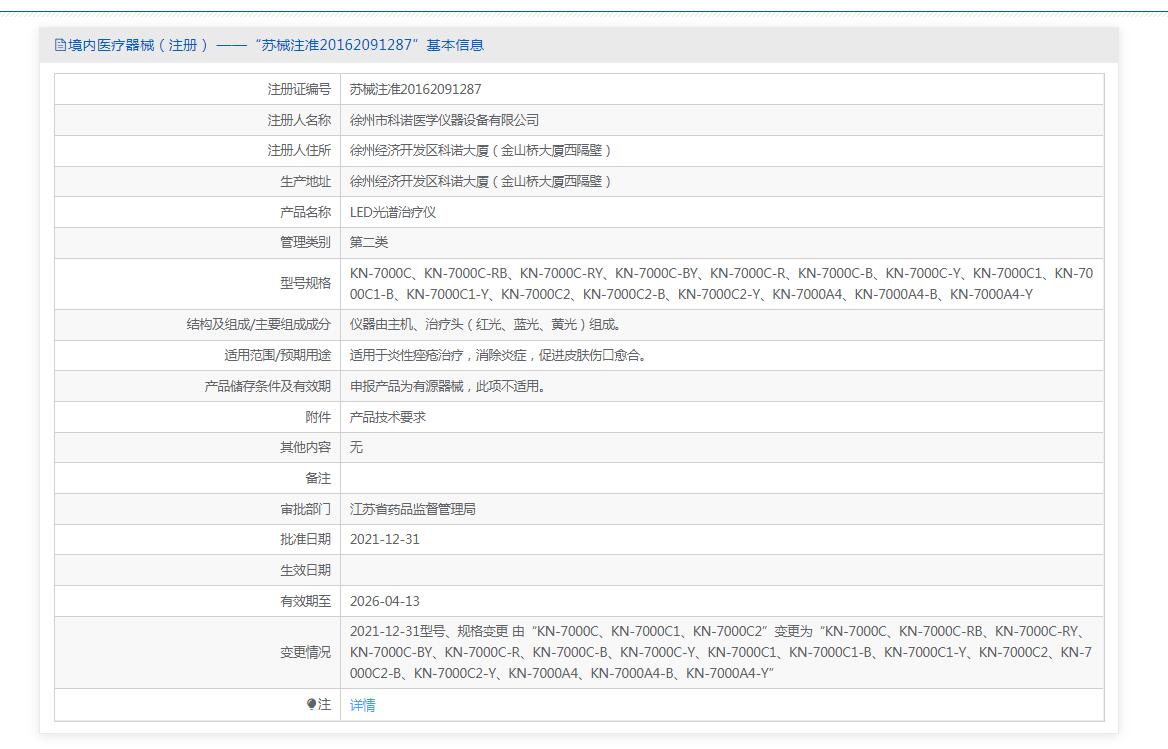Click the 产品储存条件及有效期 label
1168x749 pixels.
(x=267, y=386)
